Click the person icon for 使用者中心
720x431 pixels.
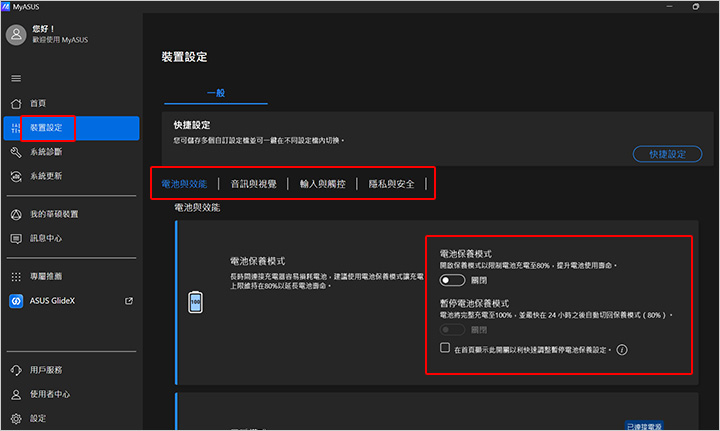coord(16,394)
